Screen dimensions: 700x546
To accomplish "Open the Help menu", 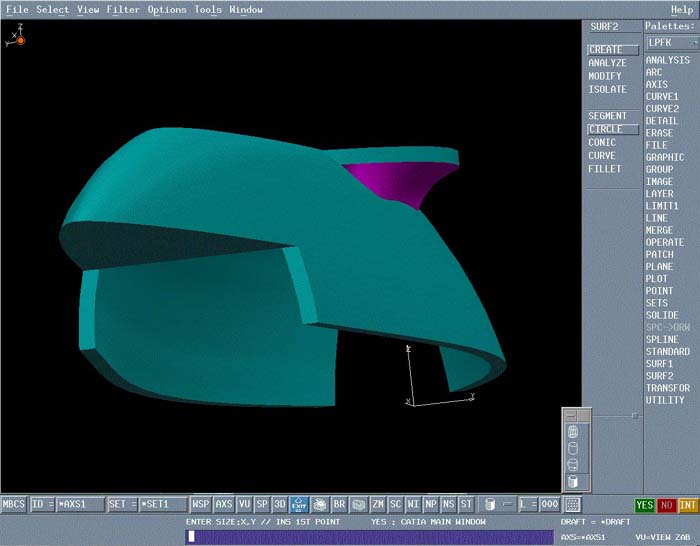I will [681, 10].
